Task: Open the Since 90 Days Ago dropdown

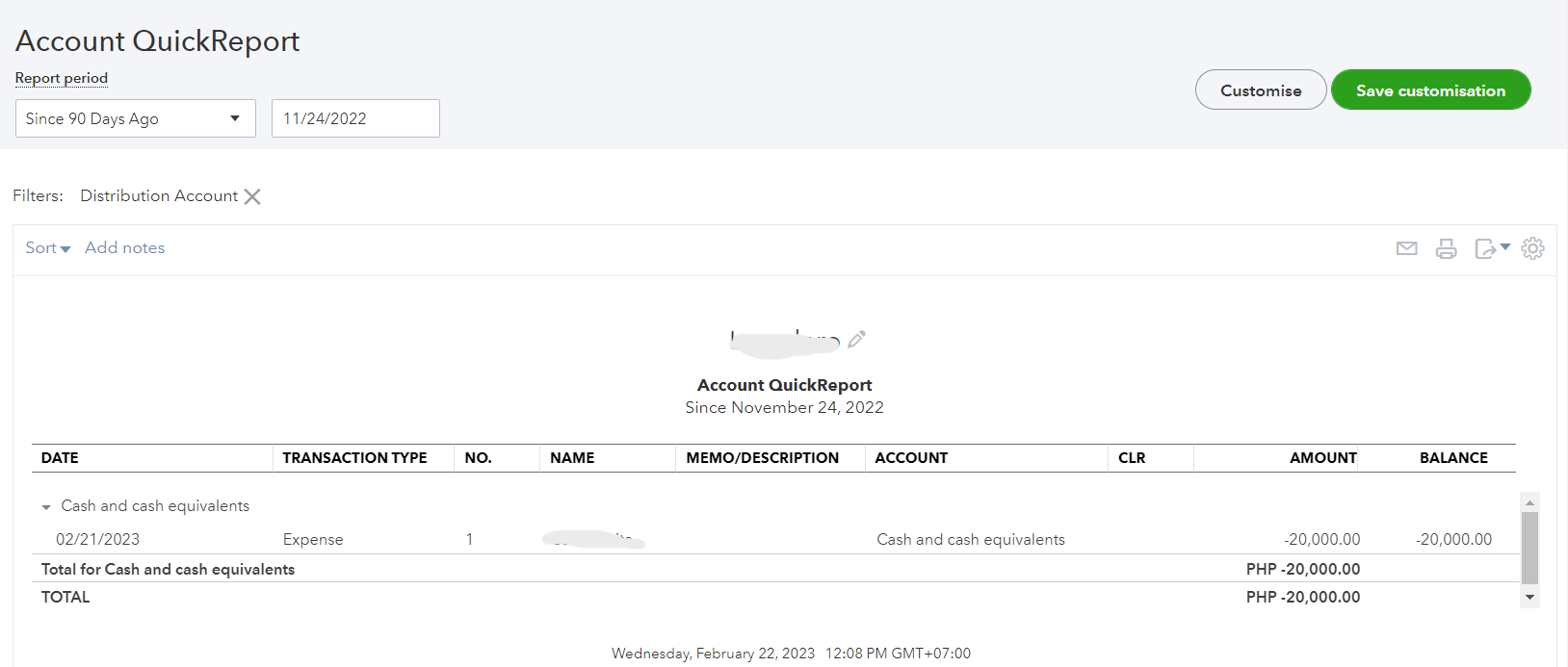Action: pyautogui.click(x=136, y=118)
